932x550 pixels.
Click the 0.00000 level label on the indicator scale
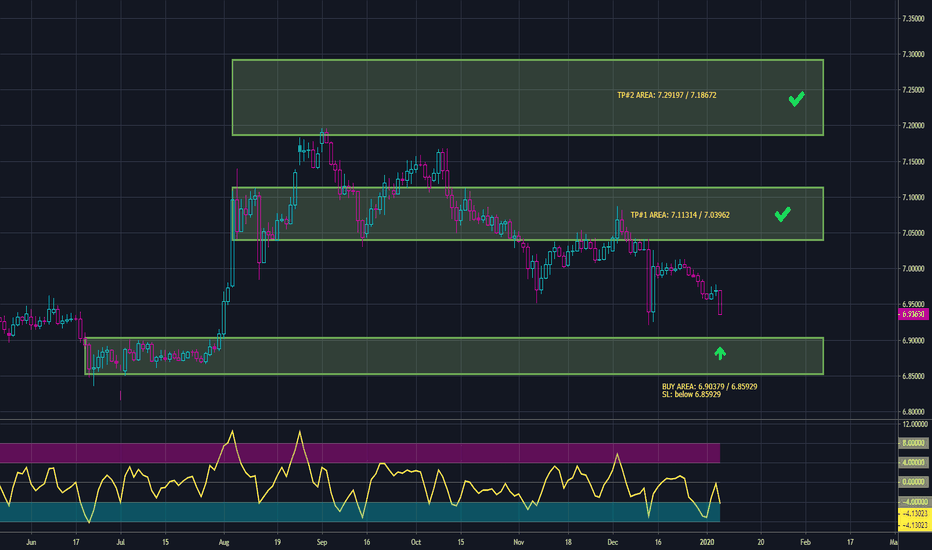tap(915, 482)
